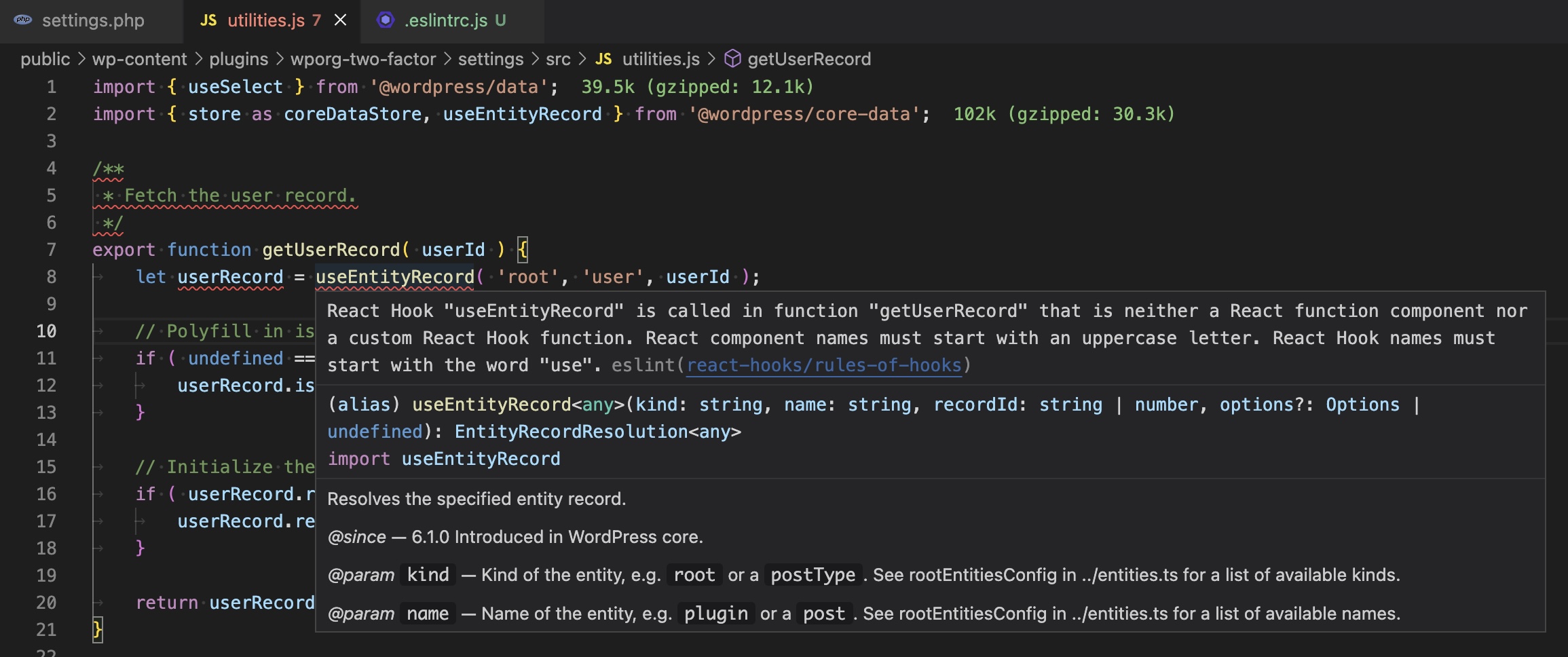Click coreDataStore in the line 2 import
Image resolution: width=1568 pixels, height=657 pixels.
tap(353, 114)
